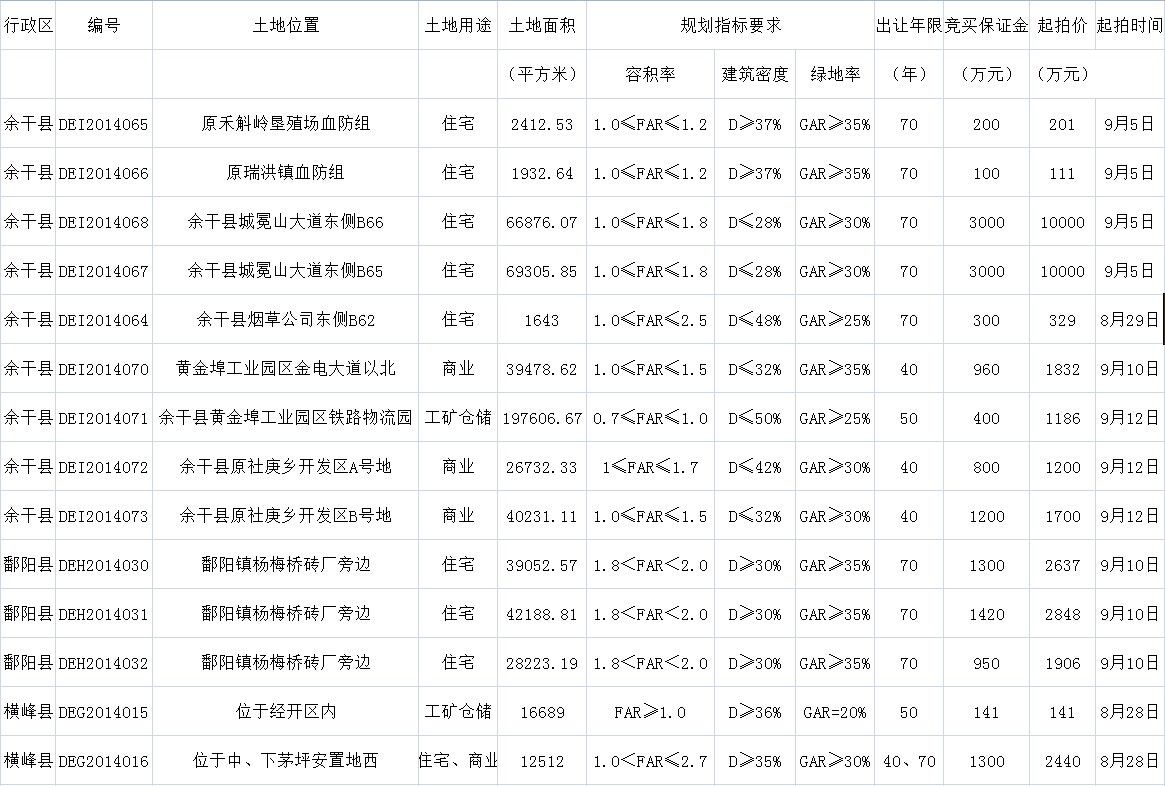The image size is (1165, 786).
Task: Click cell DEI2014064
Action: click(104, 320)
